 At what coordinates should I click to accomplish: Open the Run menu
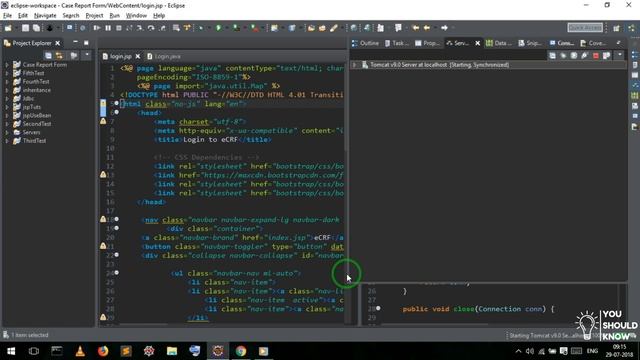point(115,16)
